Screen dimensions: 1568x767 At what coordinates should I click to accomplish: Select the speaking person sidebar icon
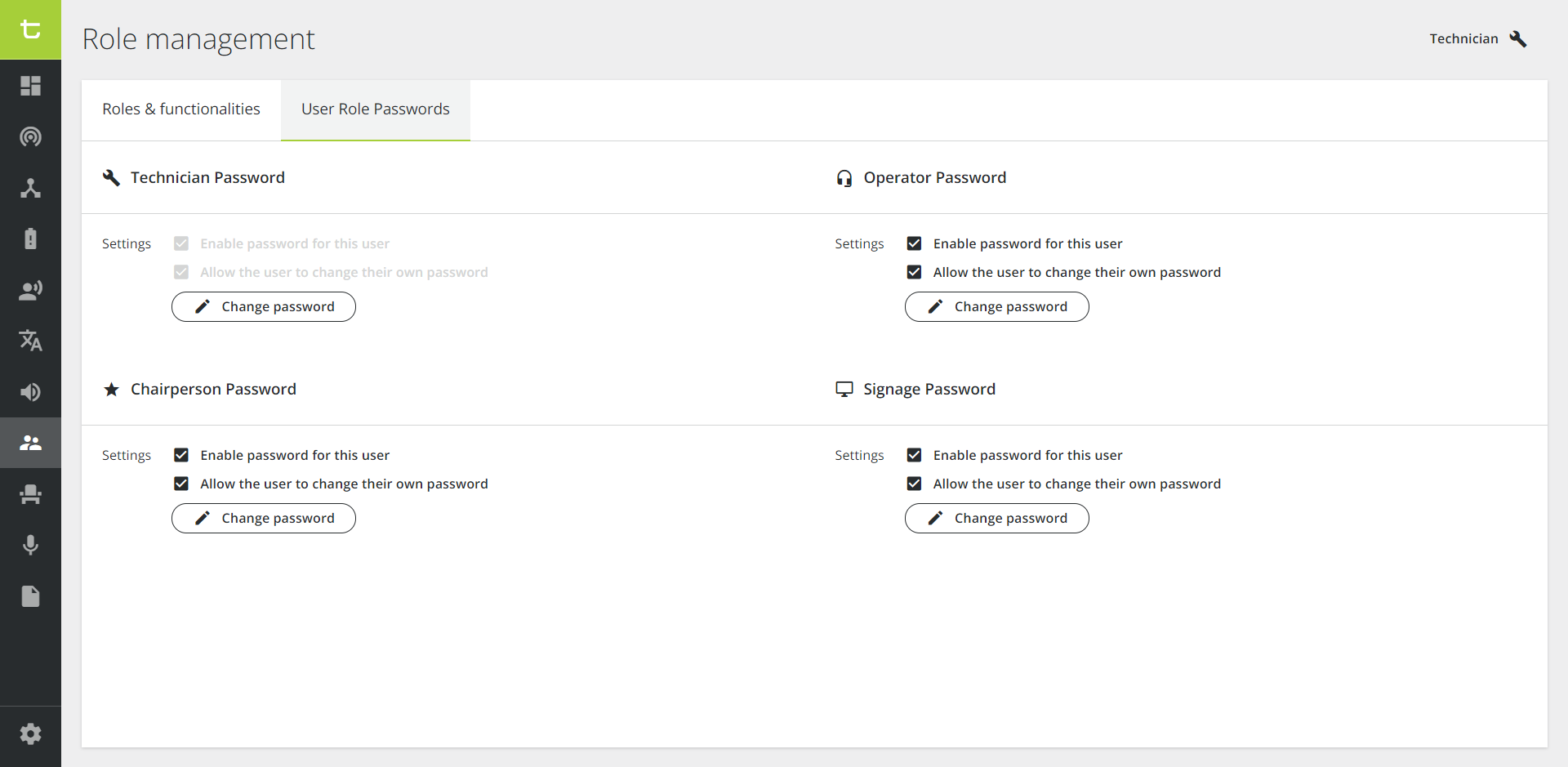click(30, 290)
